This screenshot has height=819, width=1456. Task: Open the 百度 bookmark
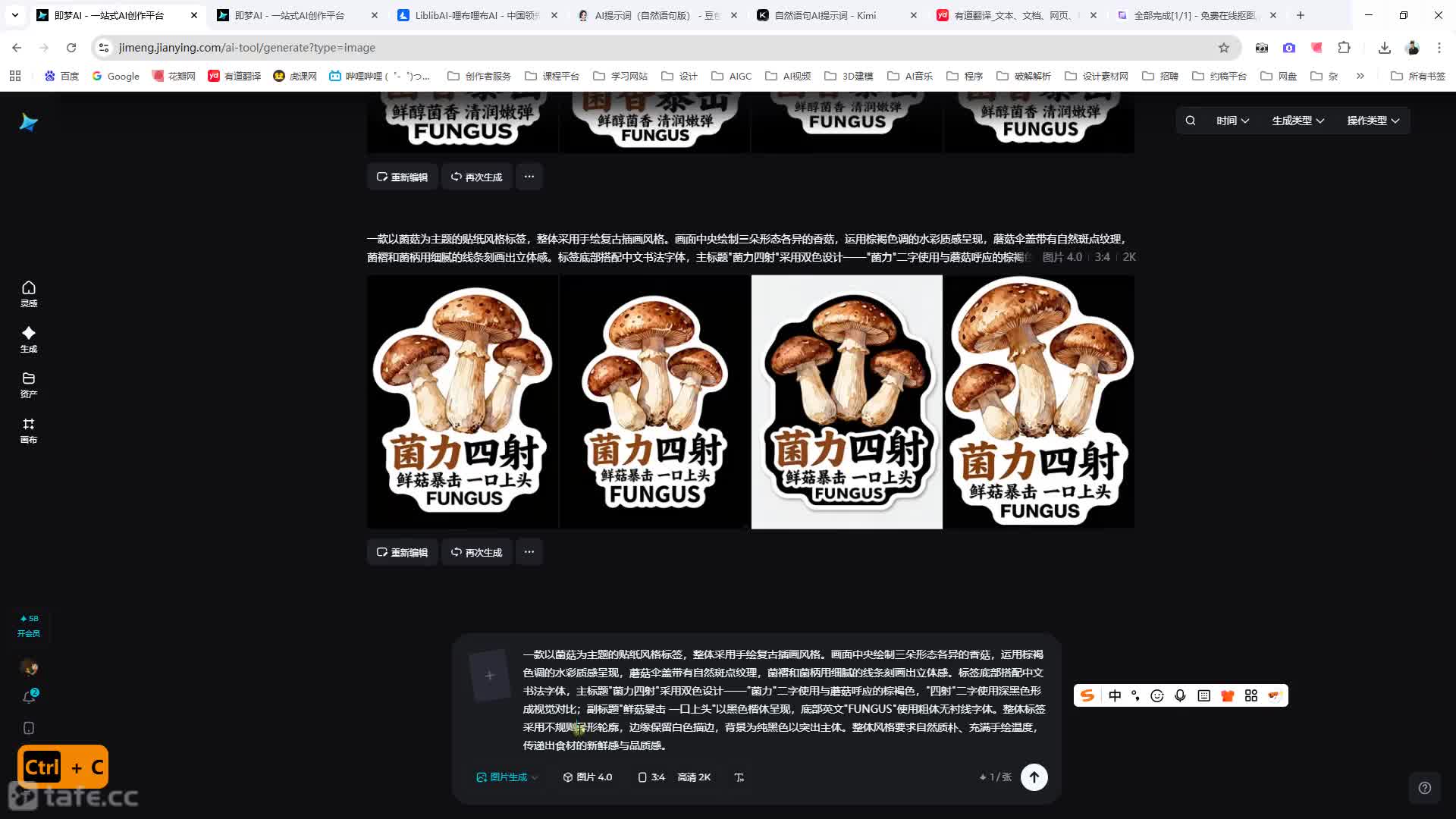[61, 76]
